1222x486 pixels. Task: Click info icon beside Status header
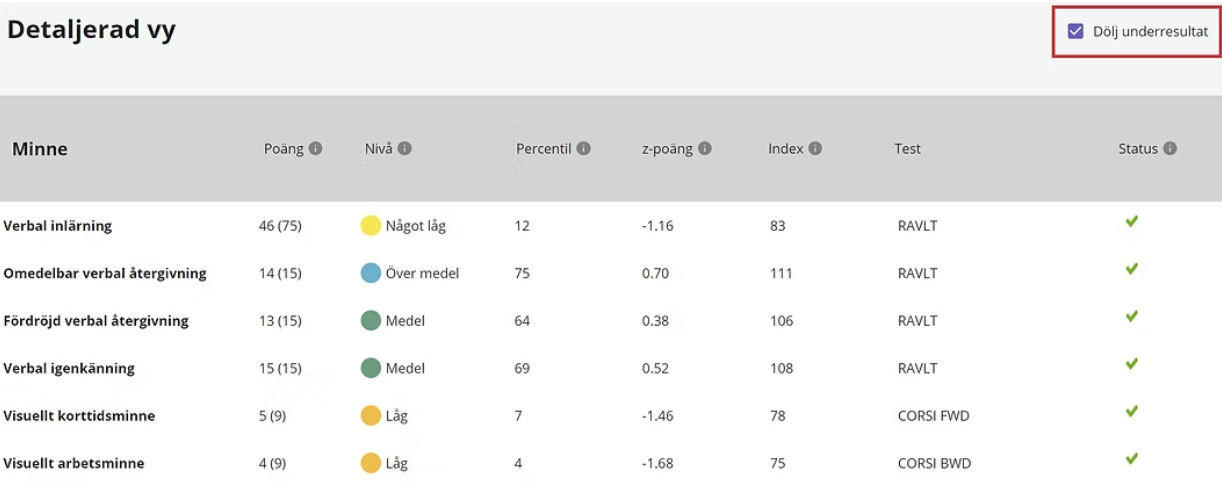(1170, 149)
